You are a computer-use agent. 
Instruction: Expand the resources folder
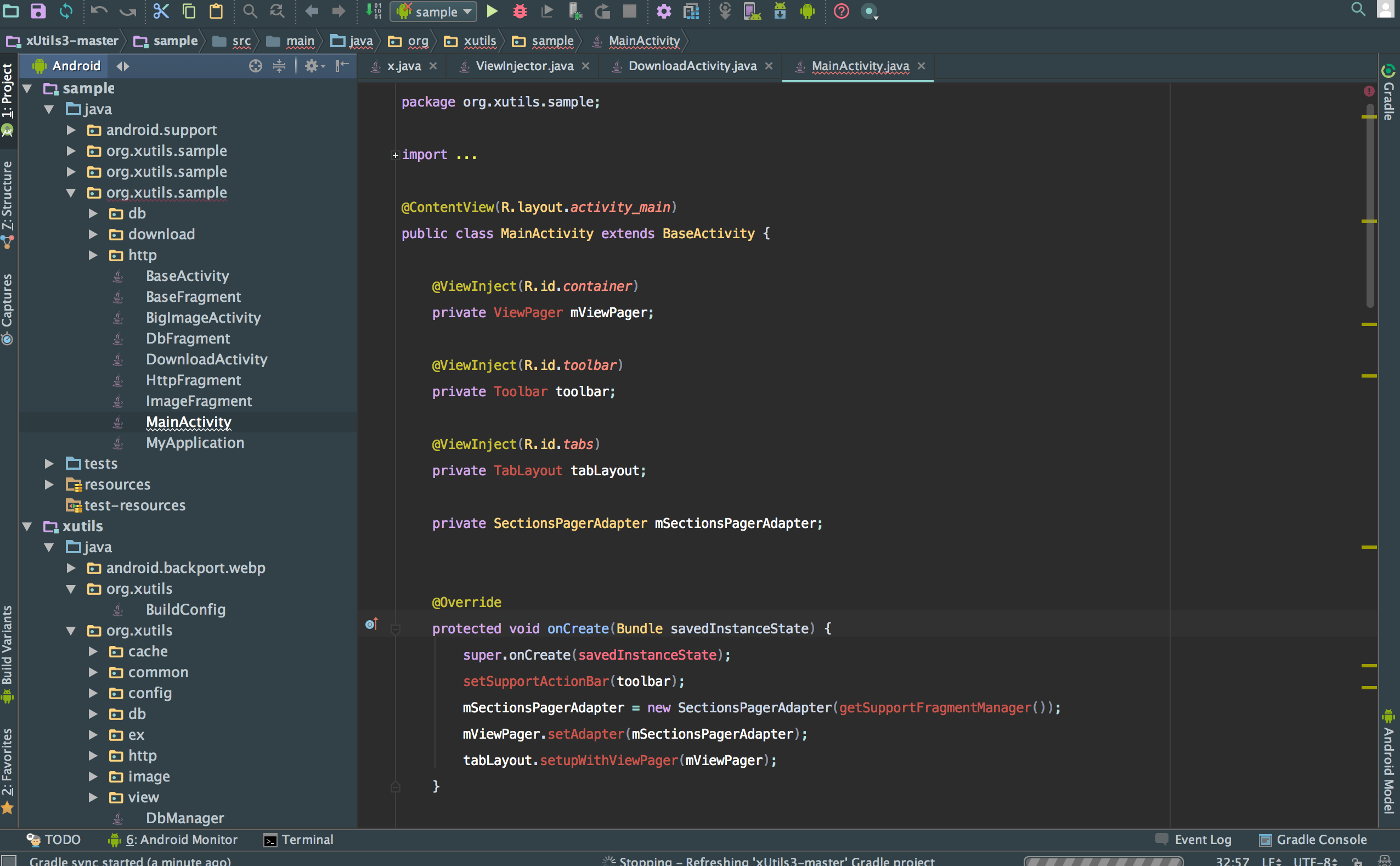(49, 485)
